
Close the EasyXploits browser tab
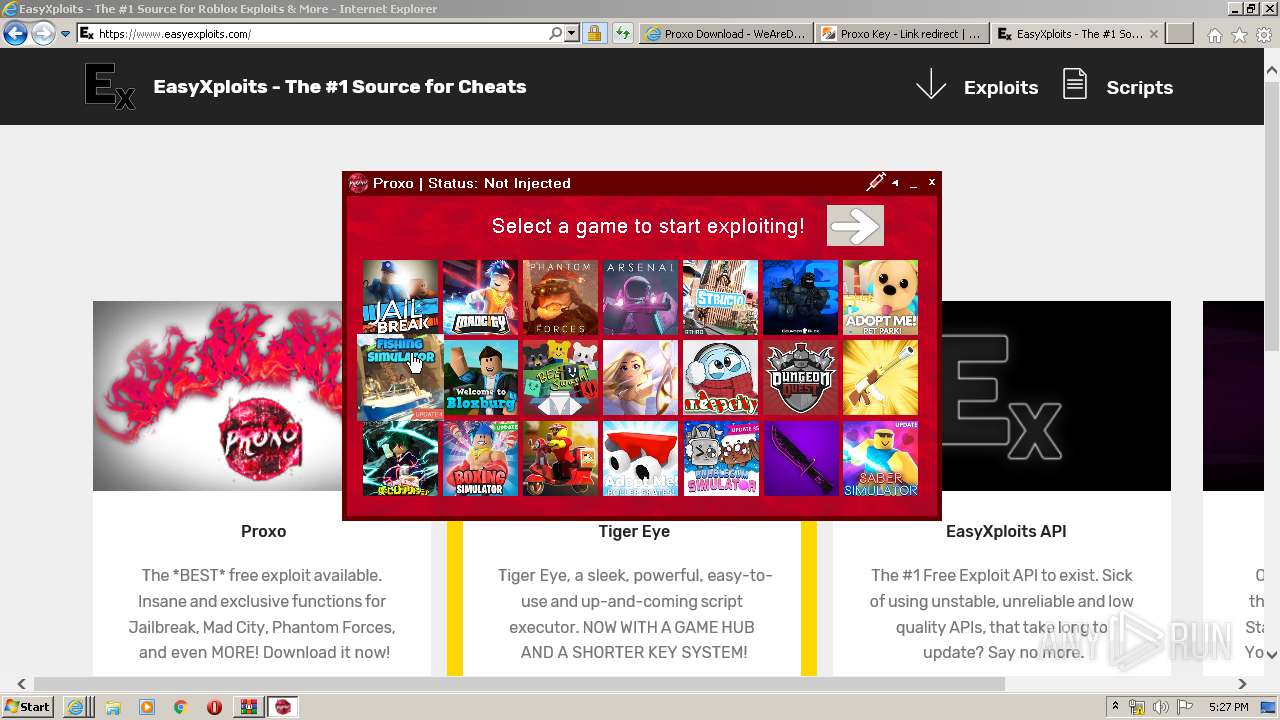(x=1154, y=33)
